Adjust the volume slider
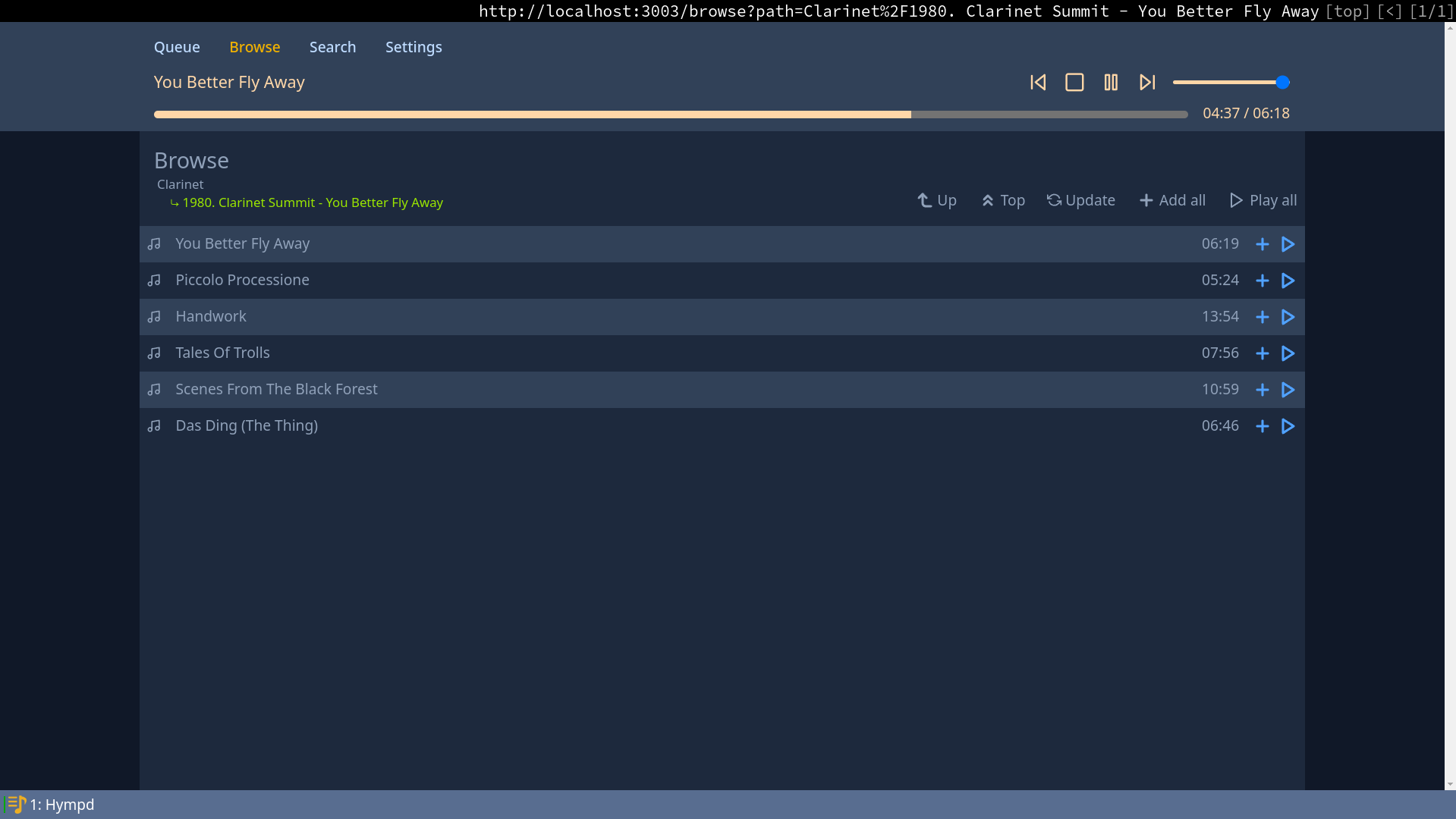Image resolution: width=1456 pixels, height=819 pixels. pos(1231,83)
